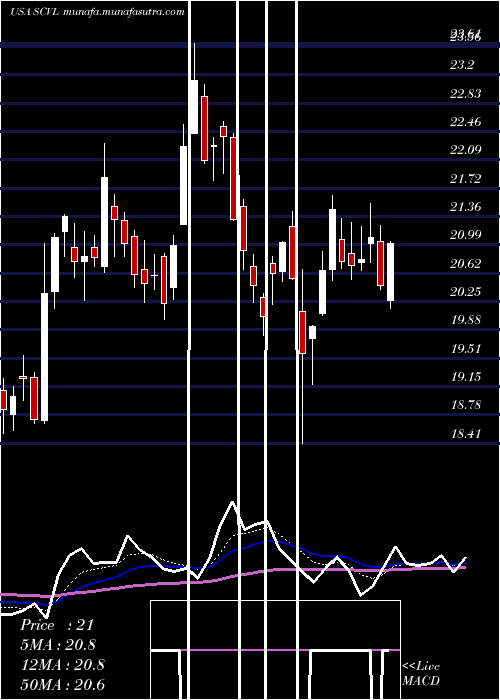Click the <<Live MACD label

[421, 673]
